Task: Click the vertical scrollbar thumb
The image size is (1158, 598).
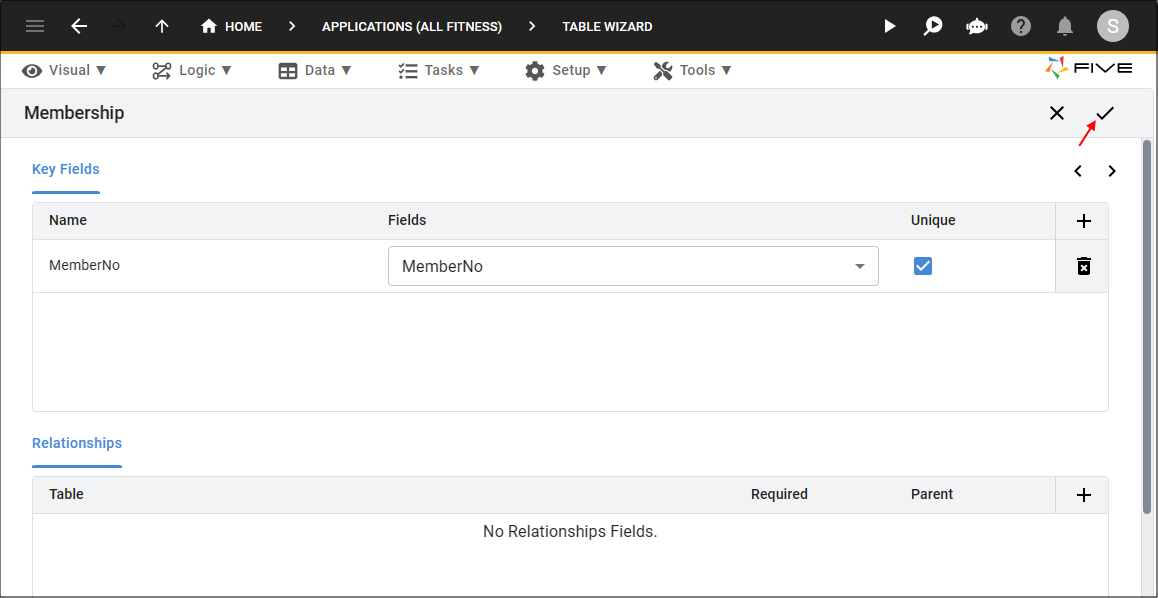Action: 1146,326
